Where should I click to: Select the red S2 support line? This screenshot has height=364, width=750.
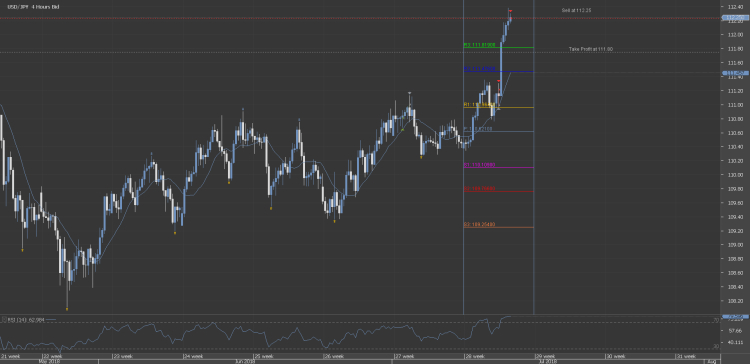pos(498,191)
